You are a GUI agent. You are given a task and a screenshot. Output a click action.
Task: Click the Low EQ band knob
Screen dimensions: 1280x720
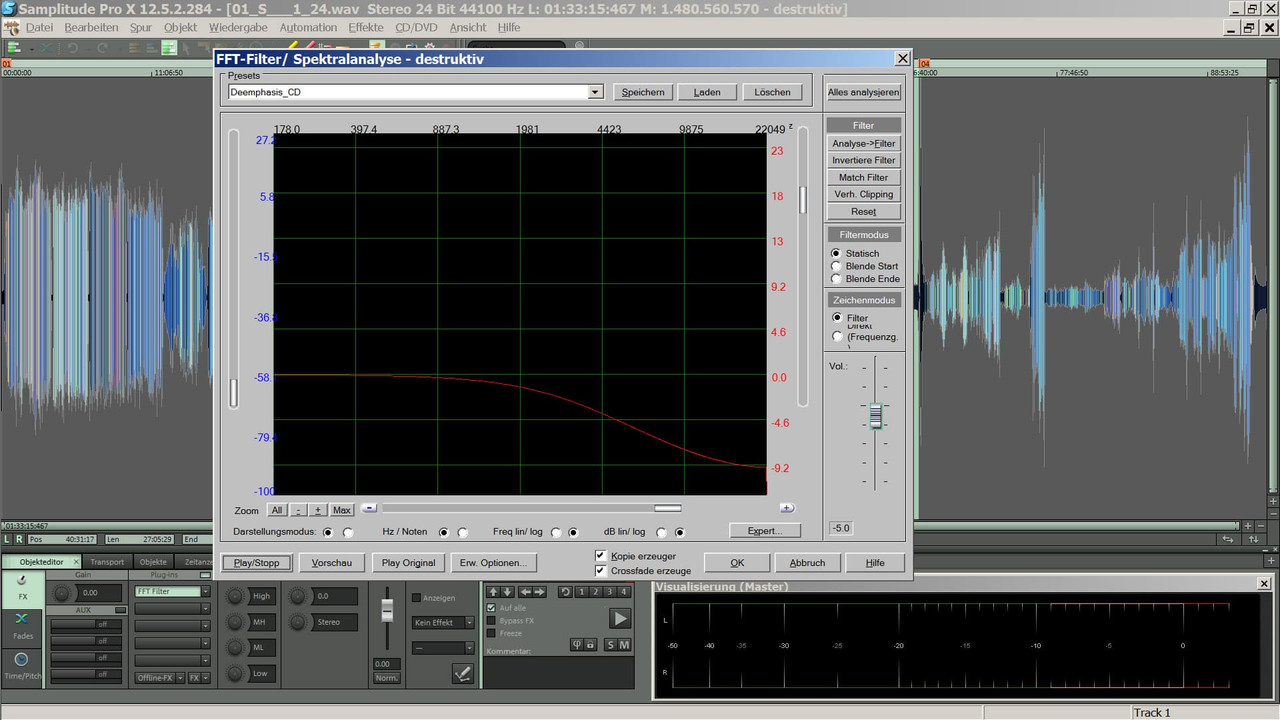(236, 674)
